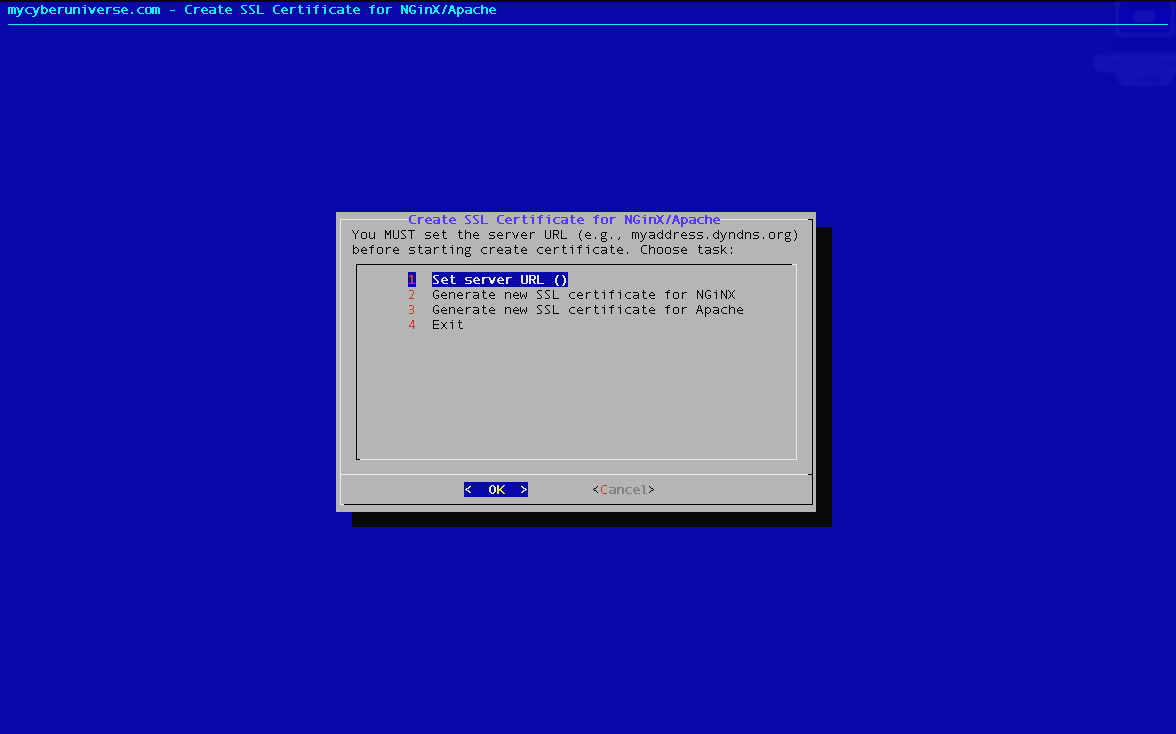The width and height of the screenshot is (1176, 734).
Task: Click the dialog title 'Create SSL Certificate for NGiNX/Apache'
Action: click(x=564, y=220)
